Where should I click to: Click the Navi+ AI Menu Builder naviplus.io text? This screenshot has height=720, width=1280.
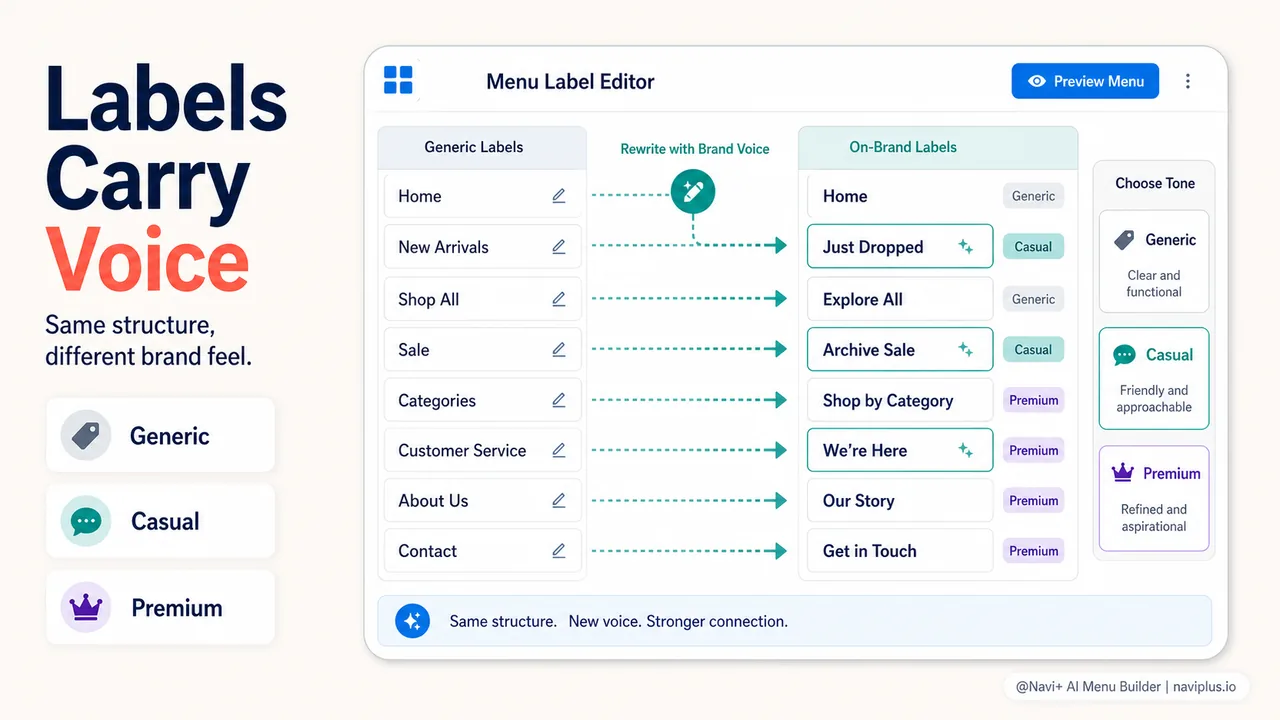click(1126, 687)
